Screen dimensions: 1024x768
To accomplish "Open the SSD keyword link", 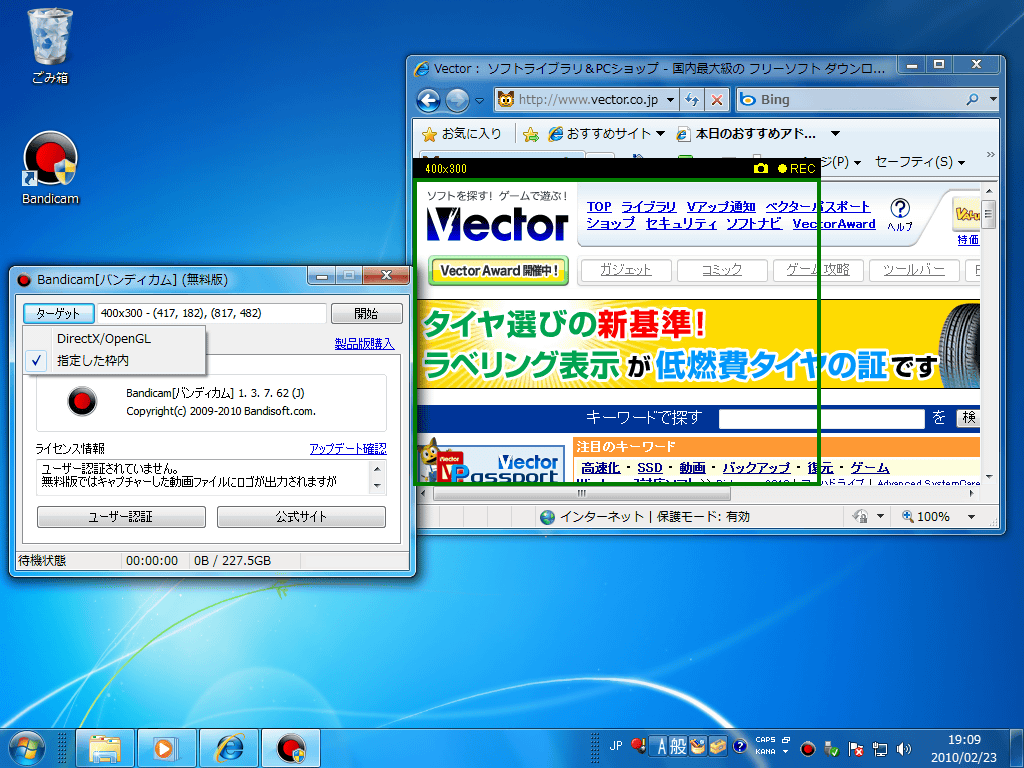I will (650, 468).
